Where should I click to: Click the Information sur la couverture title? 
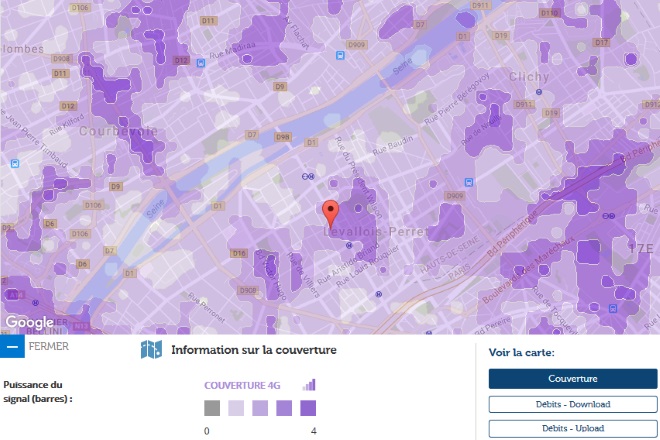[254, 350]
